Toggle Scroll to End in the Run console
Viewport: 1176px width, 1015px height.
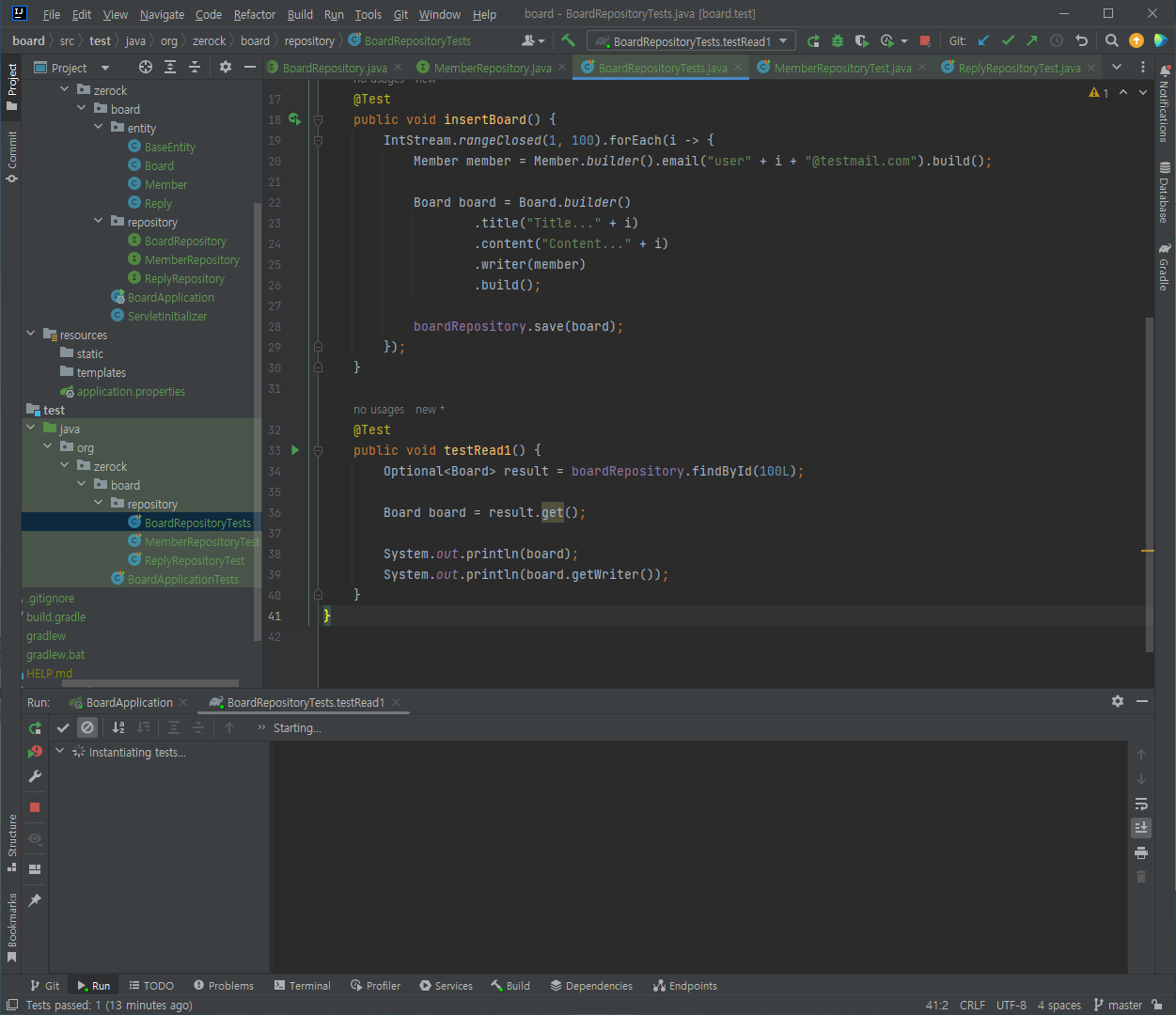(x=1141, y=828)
